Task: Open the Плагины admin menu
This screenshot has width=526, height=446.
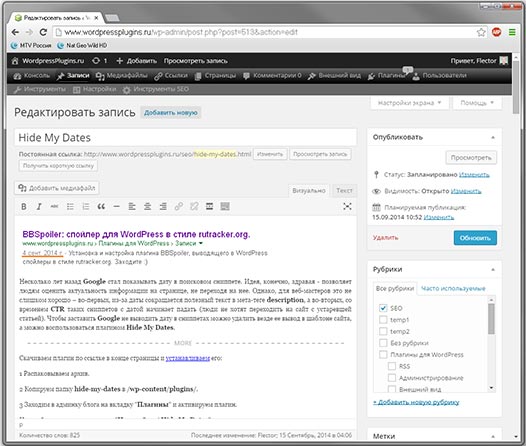Action: coord(387,75)
